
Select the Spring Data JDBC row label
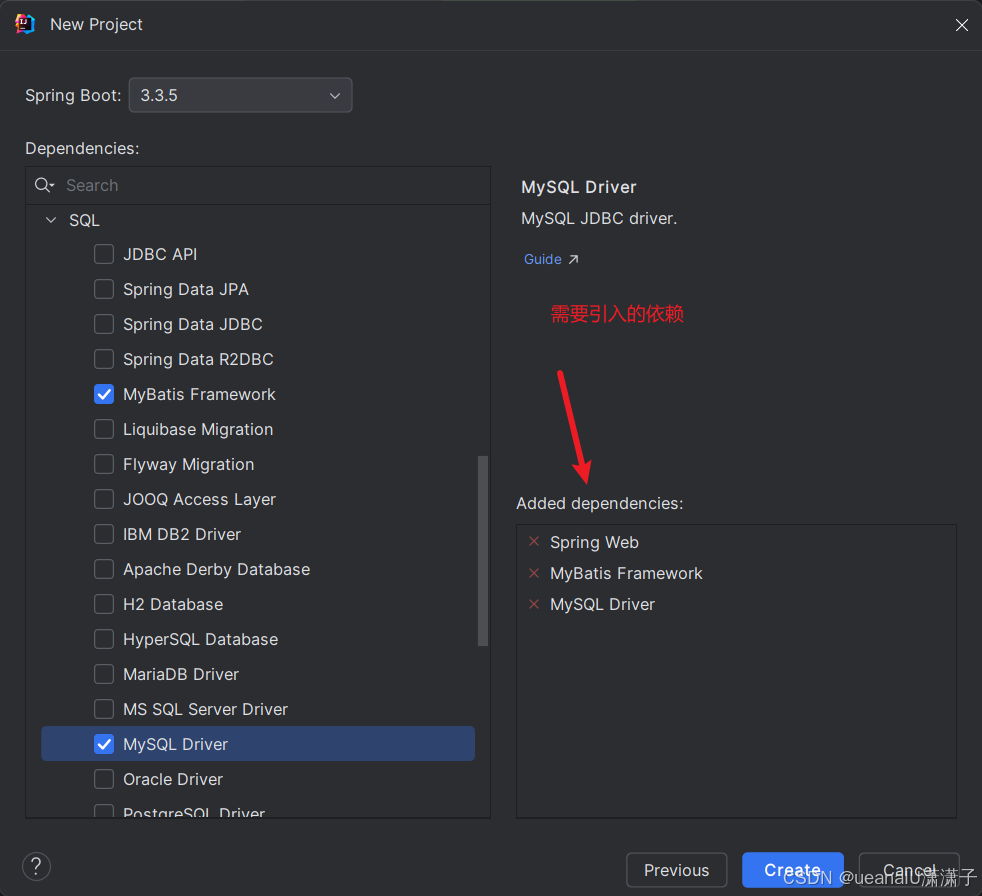pyautogui.click(x=193, y=324)
